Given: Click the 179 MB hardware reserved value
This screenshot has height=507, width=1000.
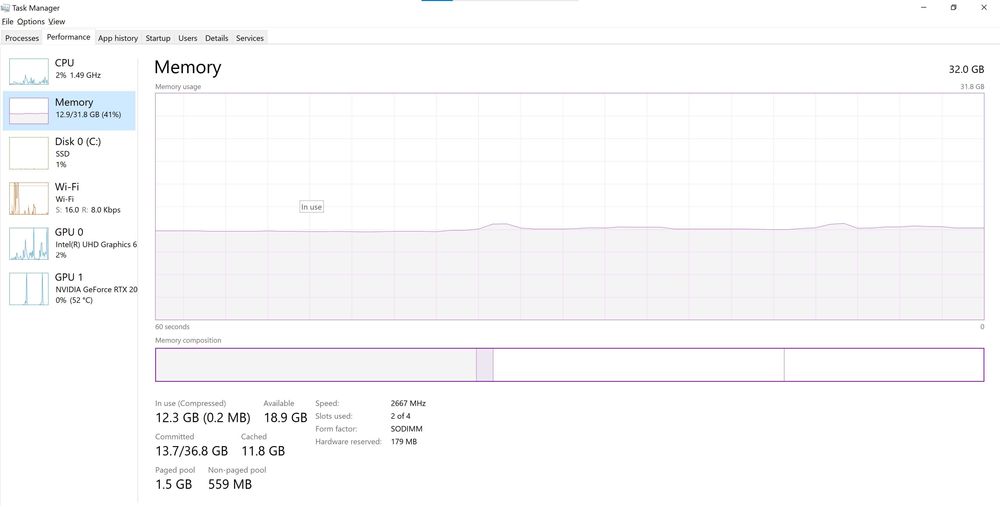Looking at the screenshot, I should click(404, 441).
